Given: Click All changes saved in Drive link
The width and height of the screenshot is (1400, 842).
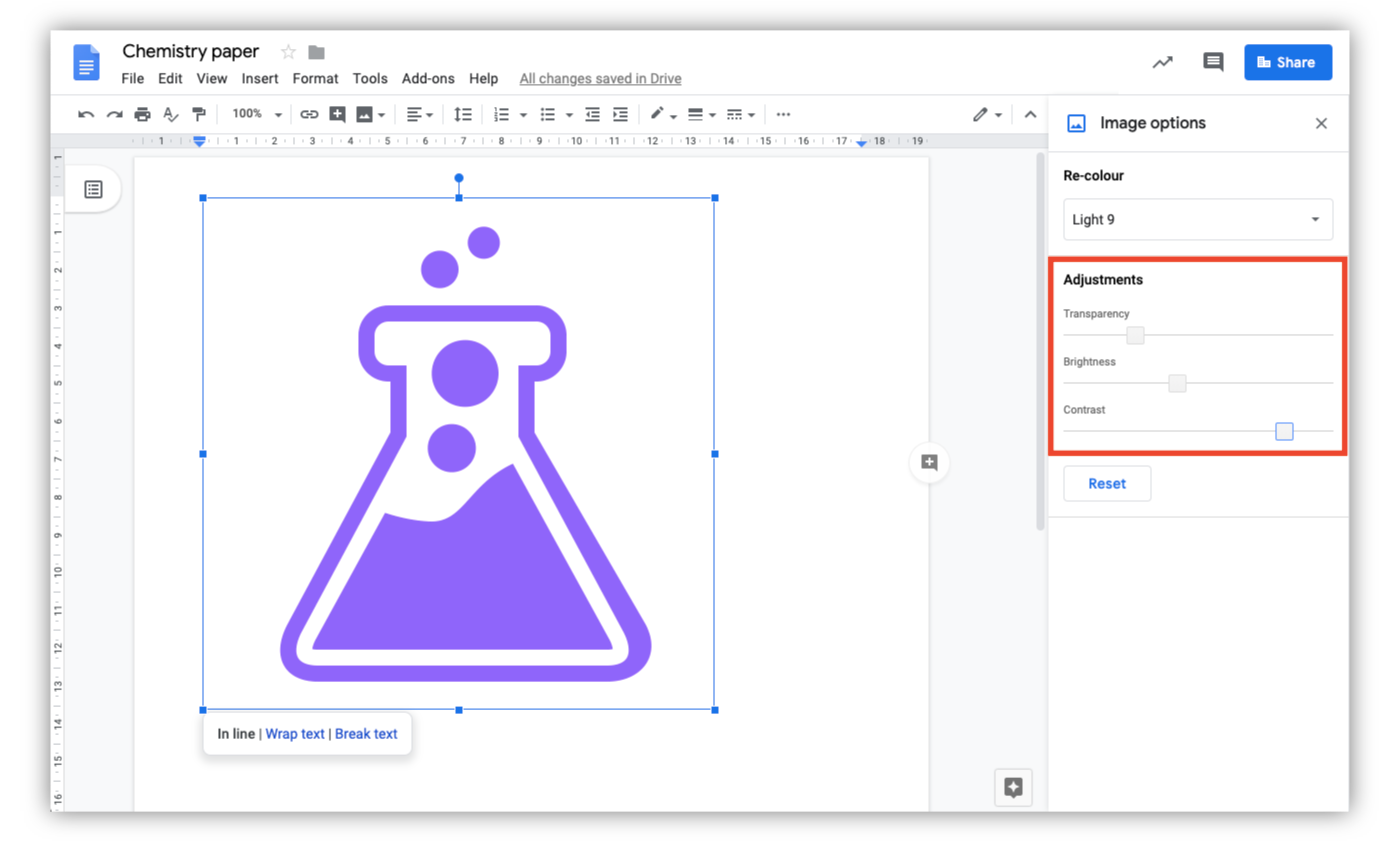Looking at the screenshot, I should tap(600, 78).
